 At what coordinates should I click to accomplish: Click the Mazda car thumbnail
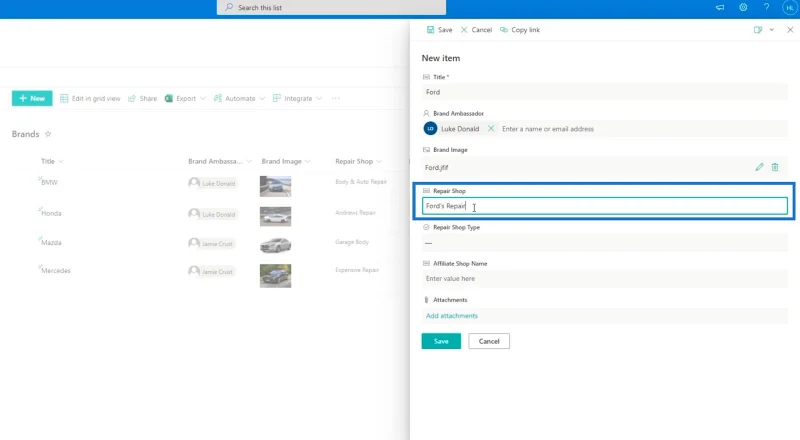click(x=276, y=246)
